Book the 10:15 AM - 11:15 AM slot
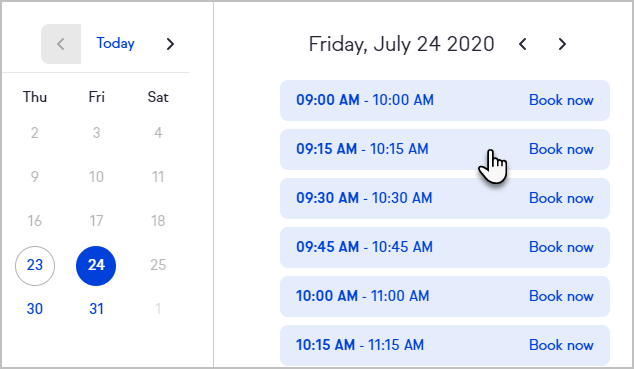 point(561,345)
